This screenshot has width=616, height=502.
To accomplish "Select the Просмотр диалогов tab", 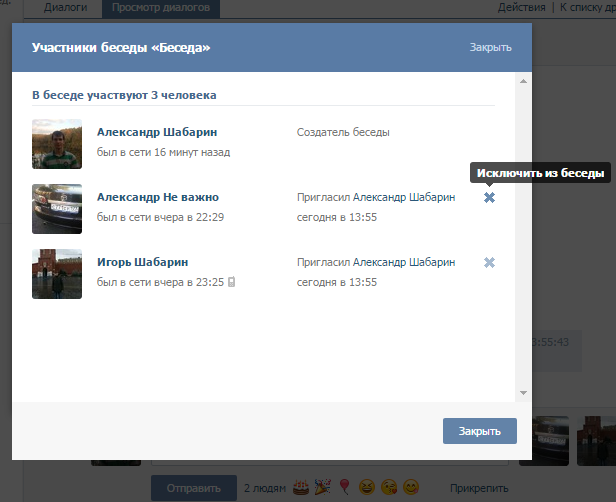I will click(160, 8).
